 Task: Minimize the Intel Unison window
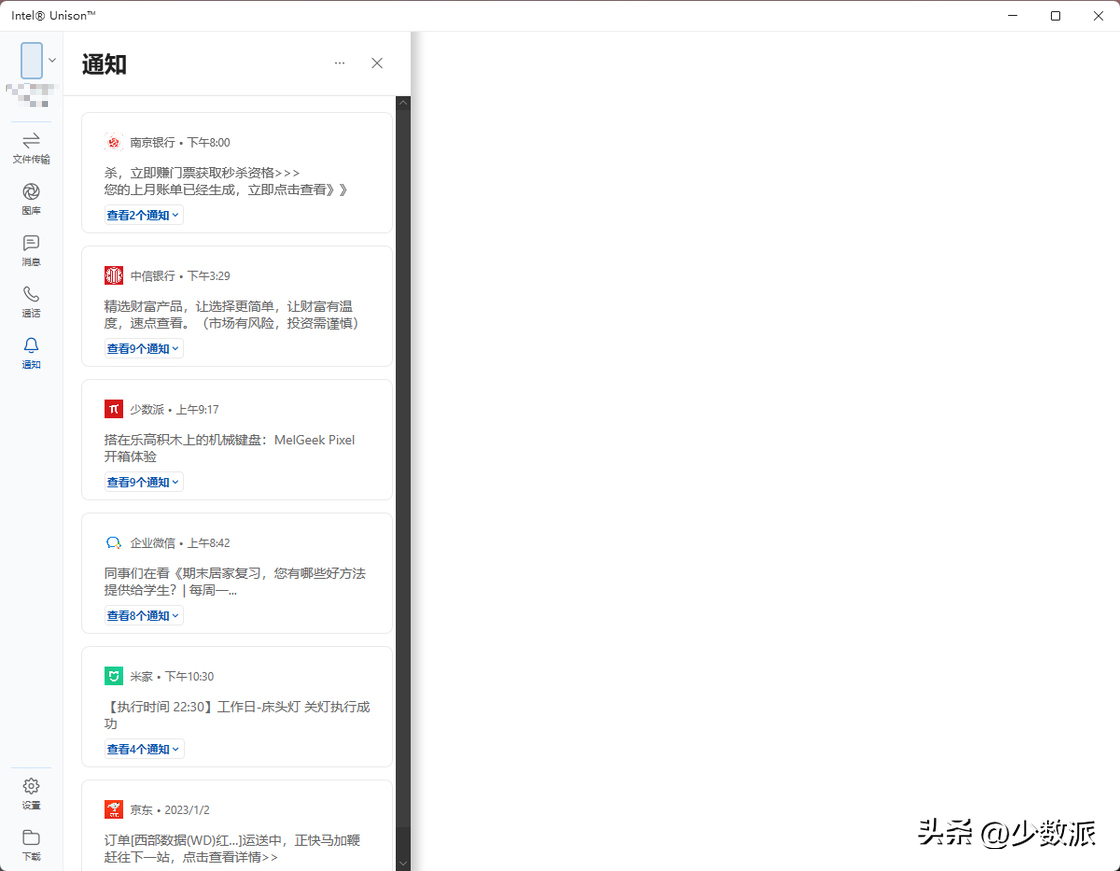coord(1012,16)
